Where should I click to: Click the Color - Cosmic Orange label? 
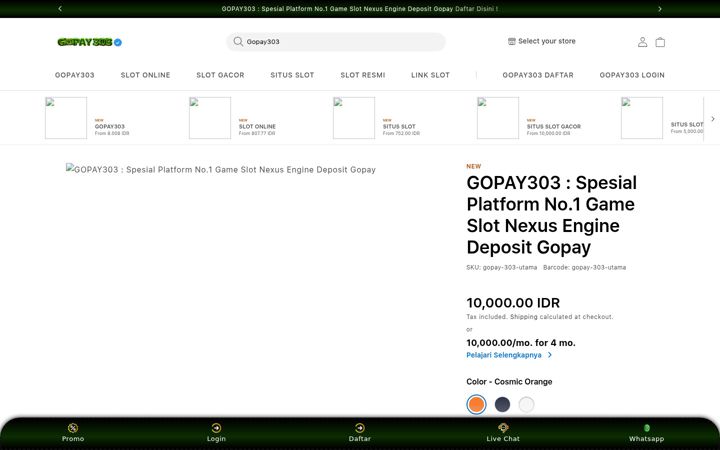point(509,382)
